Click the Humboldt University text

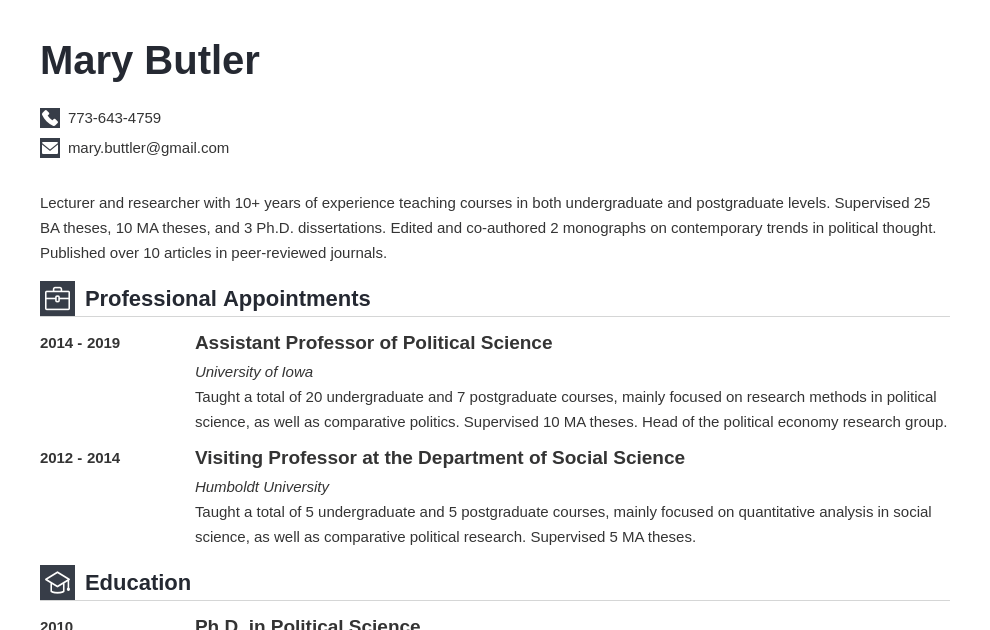[262, 487]
